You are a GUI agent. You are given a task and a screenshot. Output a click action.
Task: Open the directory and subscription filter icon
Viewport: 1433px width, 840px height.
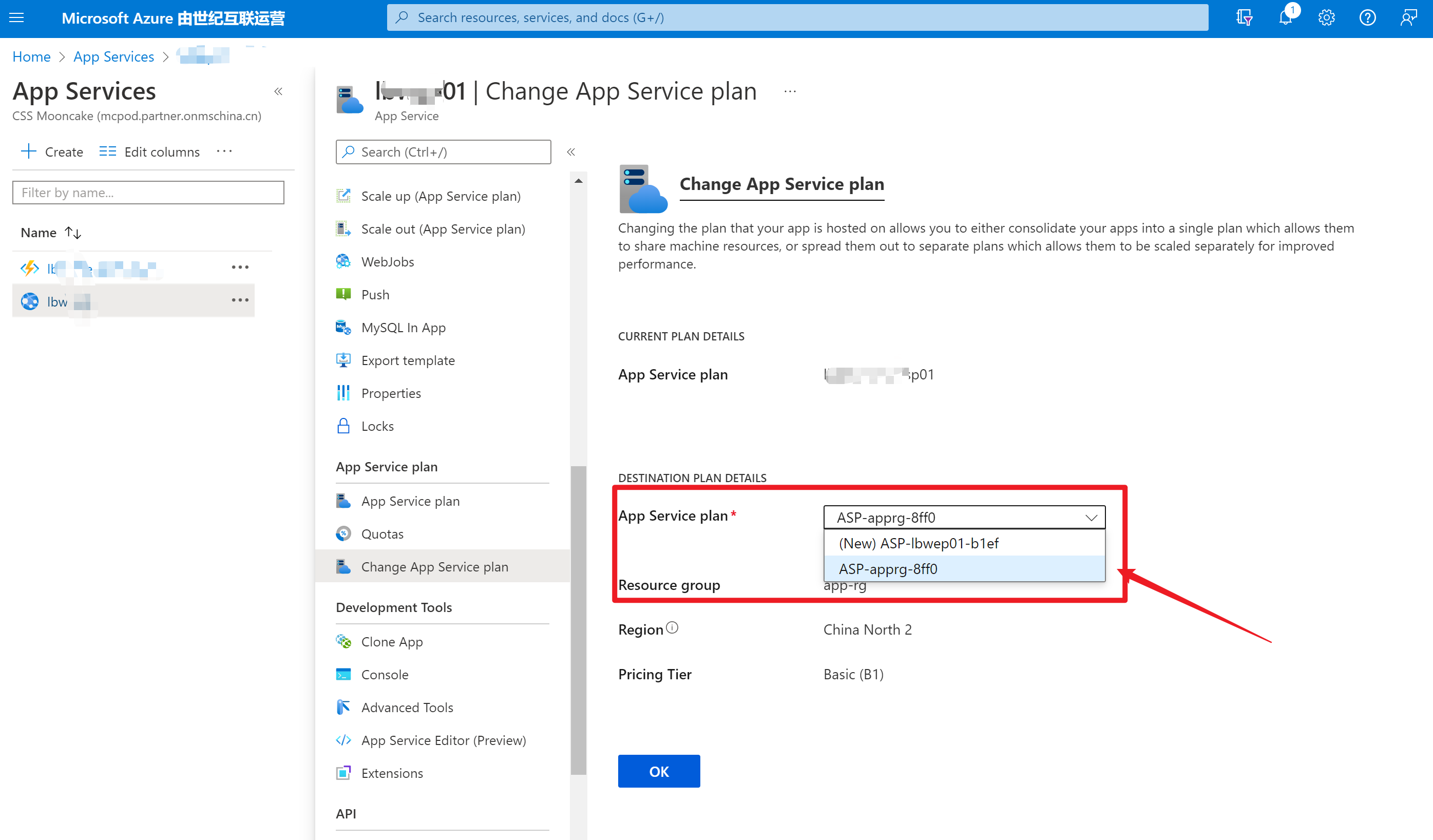(x=1244, y=17)
